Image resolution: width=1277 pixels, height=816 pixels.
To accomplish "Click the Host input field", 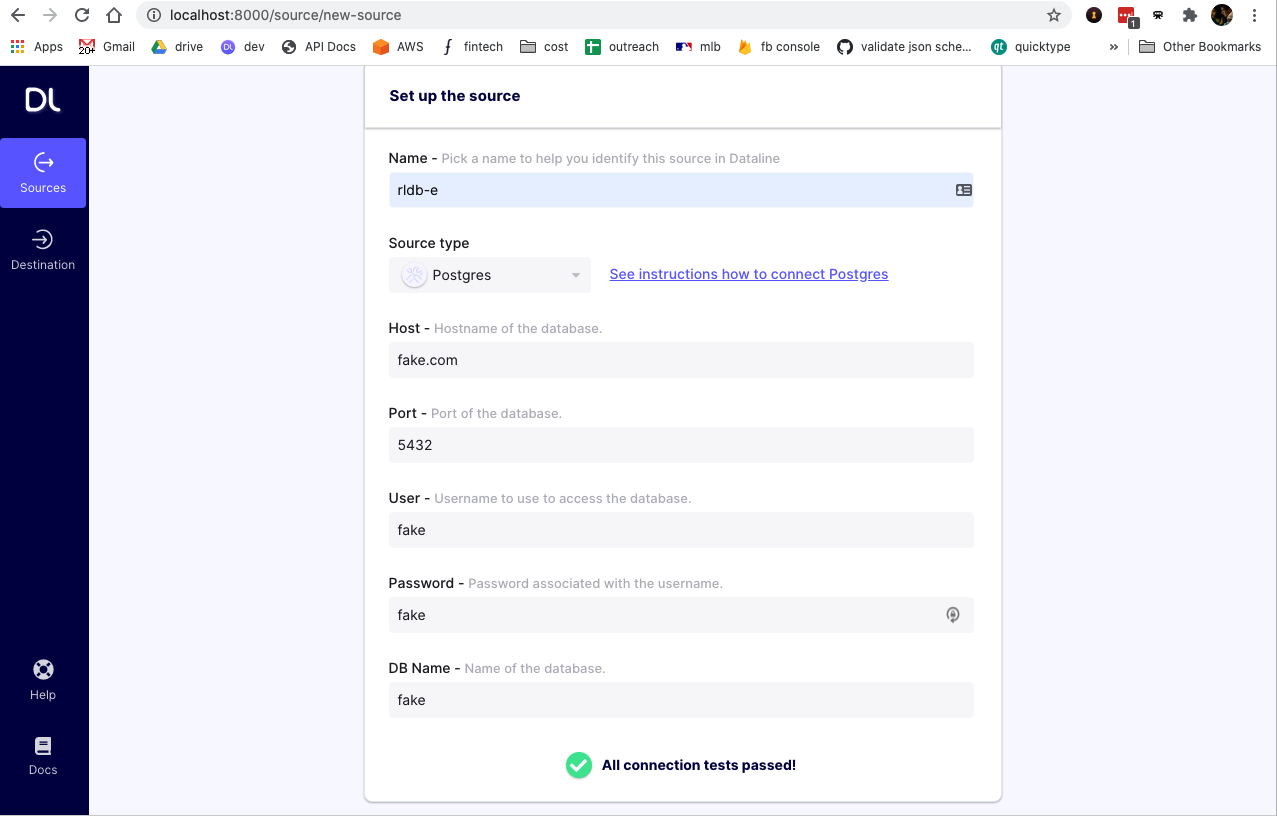I will [681, 360].
